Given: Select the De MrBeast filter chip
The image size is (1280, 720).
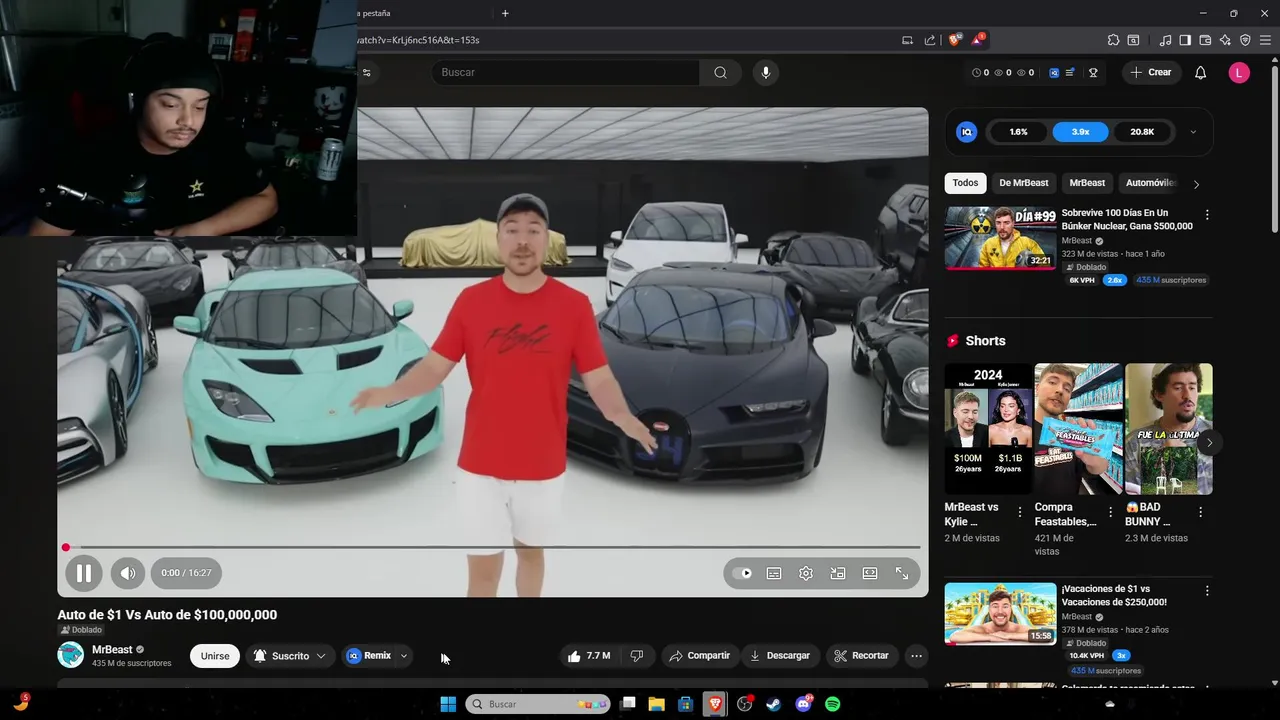Looking at the screenshot, I should (x=1024, y=183).
